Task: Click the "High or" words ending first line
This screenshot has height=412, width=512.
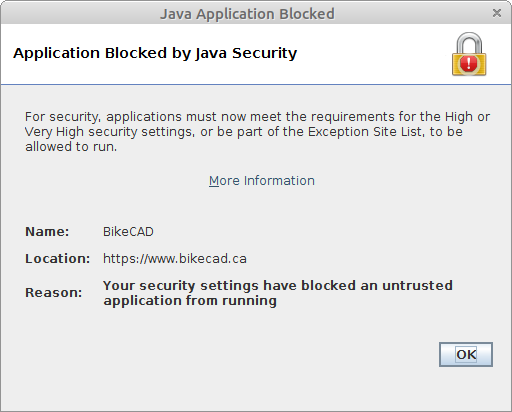Action: click(x=467, y=117)
